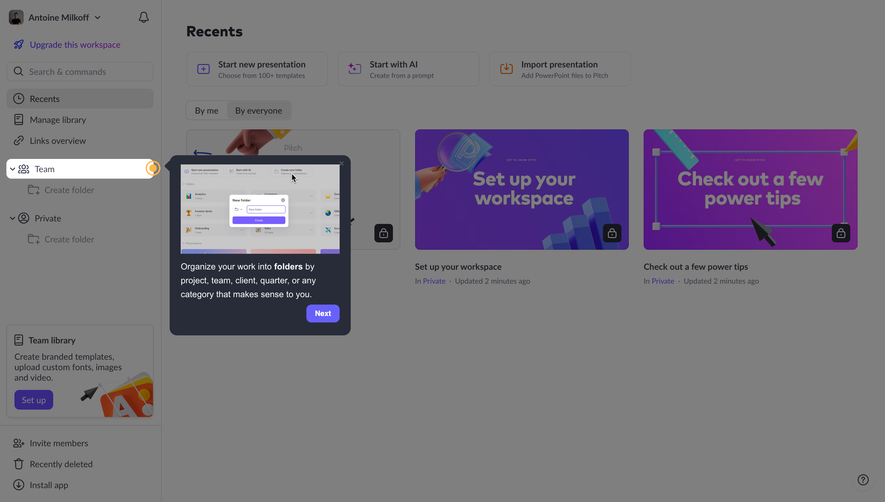Switch to the By everyone filter
Screen dimensions: 885x502
[259, 111]
